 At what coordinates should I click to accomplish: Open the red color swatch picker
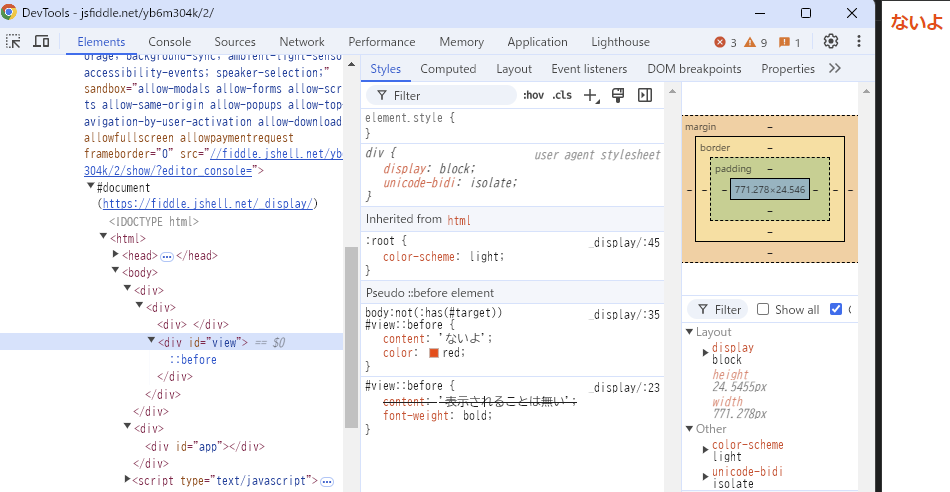pos(434,353)
